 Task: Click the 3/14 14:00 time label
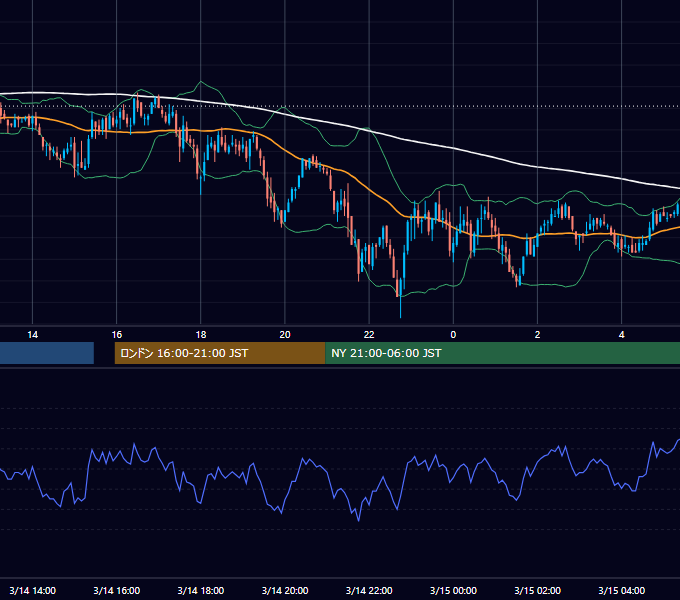(x=33, y=590)
